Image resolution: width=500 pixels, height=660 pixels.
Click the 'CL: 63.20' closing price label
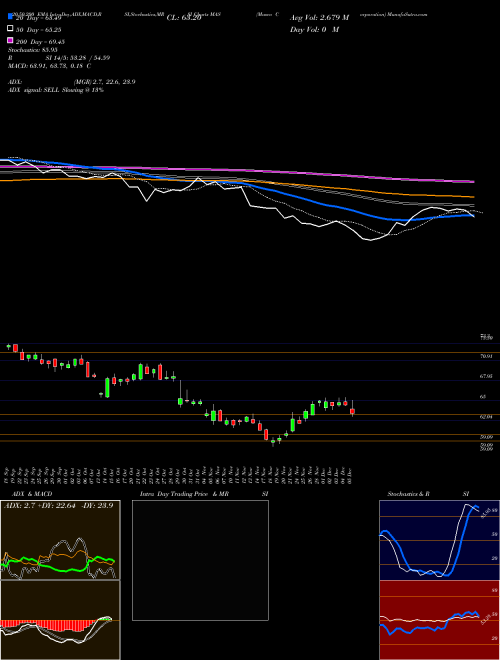[184, 18]
